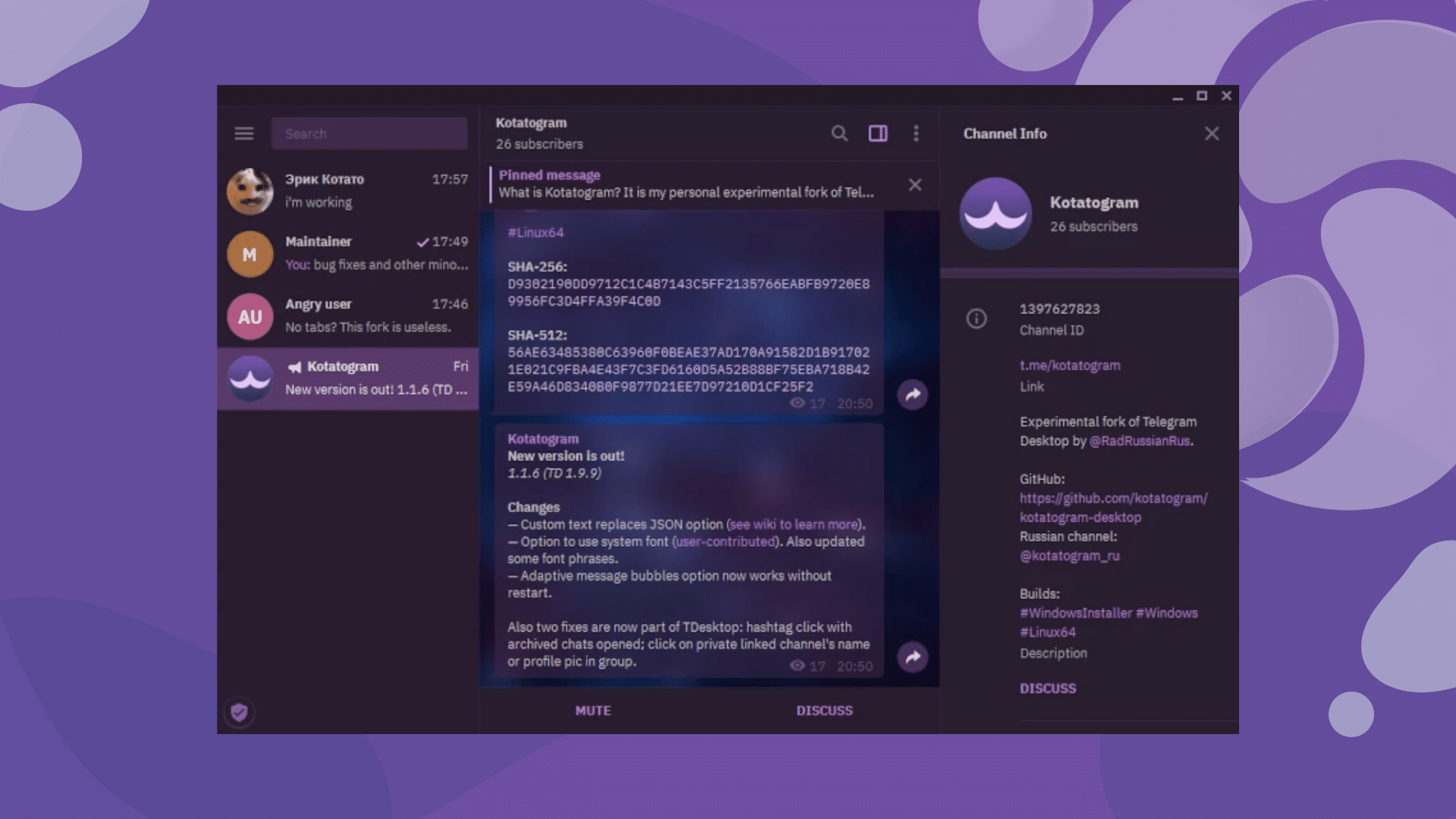This screenshot has width=1456, height=819.
Task: Open the three-dot chat options menu
Action: [916, 133]
